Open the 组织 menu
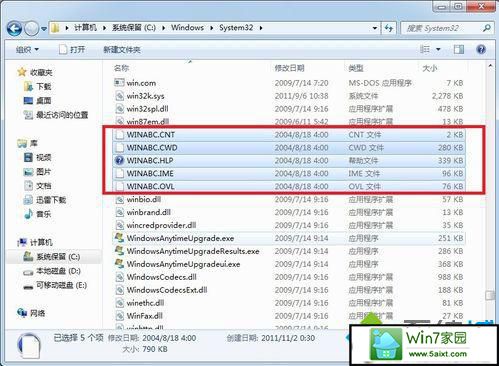The height and width of the screenshot is (366, 499). click(x=27, y=50)
